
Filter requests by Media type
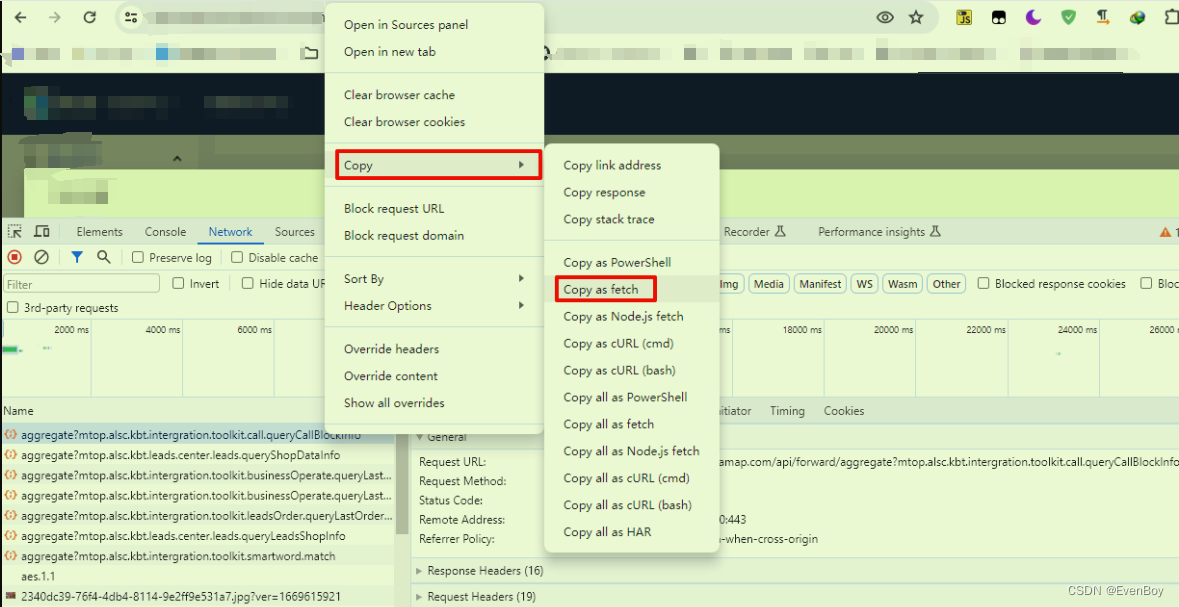[x=768, y=284]
